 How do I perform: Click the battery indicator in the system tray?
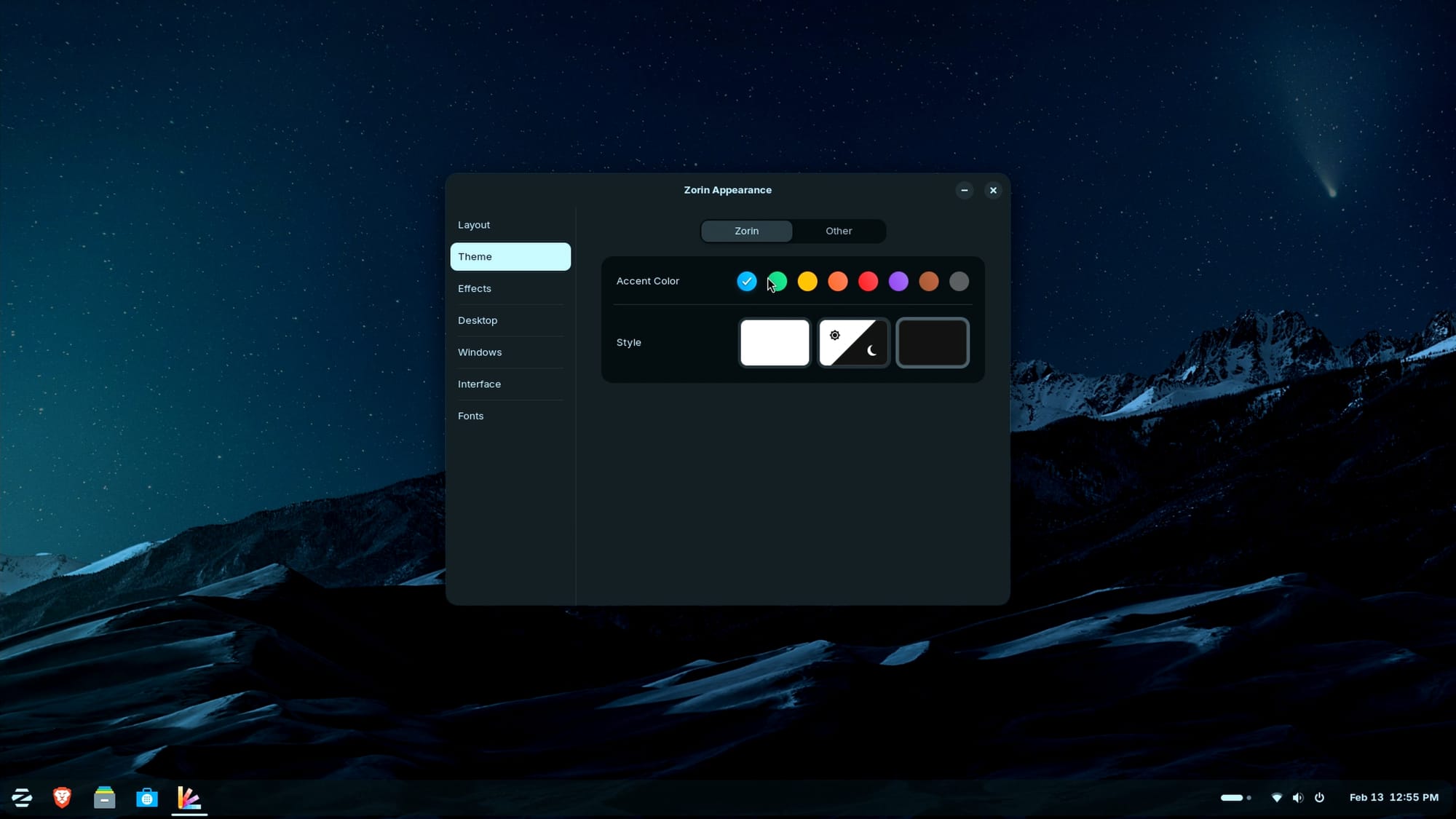(1233, 797)
